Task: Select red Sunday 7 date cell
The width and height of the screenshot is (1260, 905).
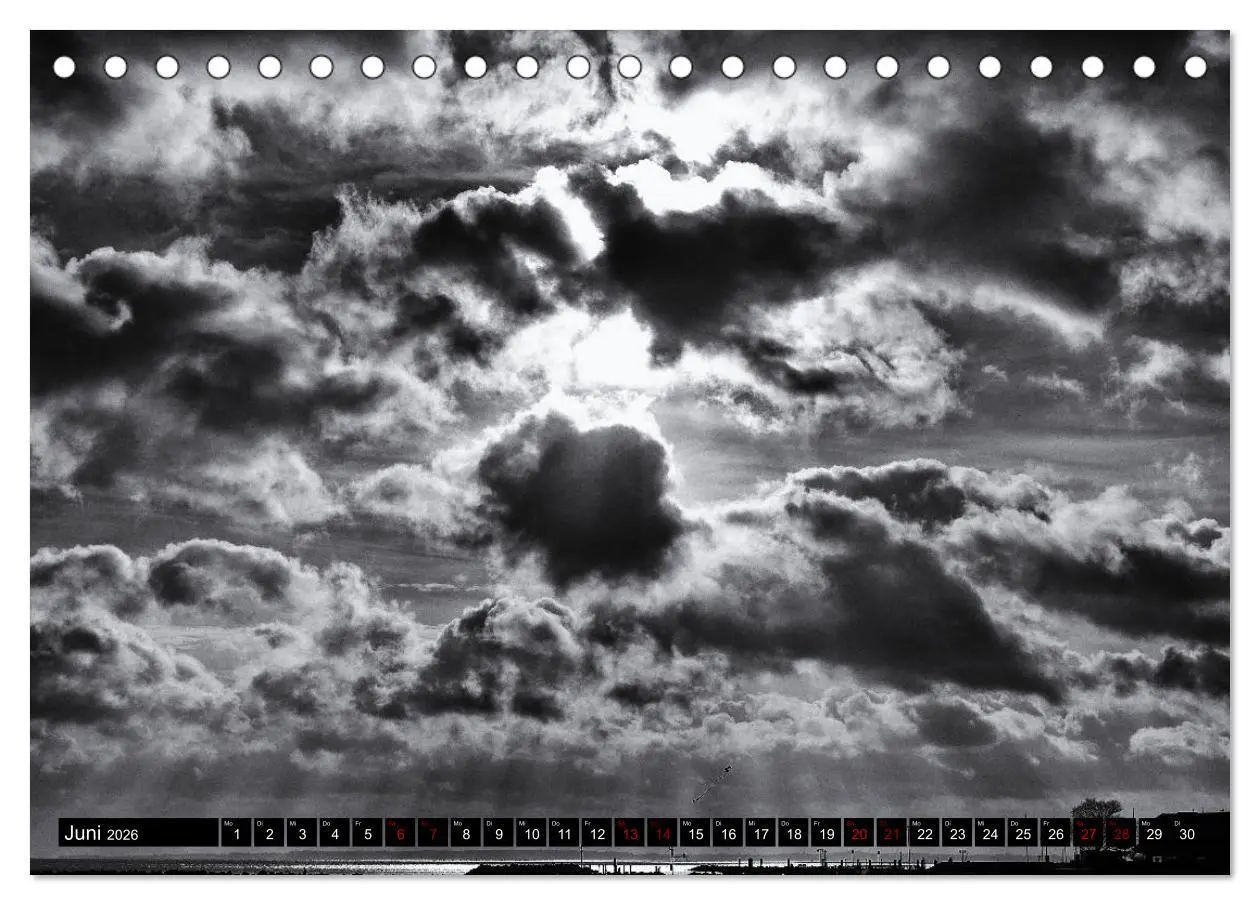Action: [x=433, y=833]
